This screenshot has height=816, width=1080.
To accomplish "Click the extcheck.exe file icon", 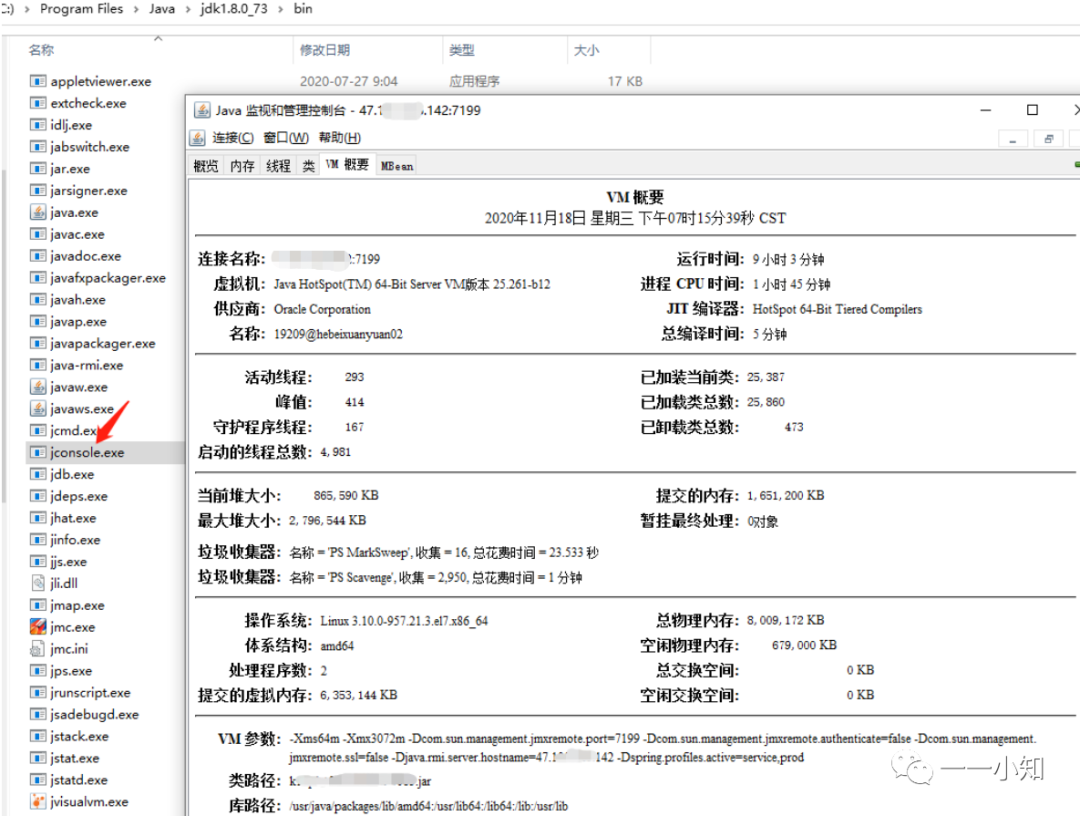I will [38, 103].
